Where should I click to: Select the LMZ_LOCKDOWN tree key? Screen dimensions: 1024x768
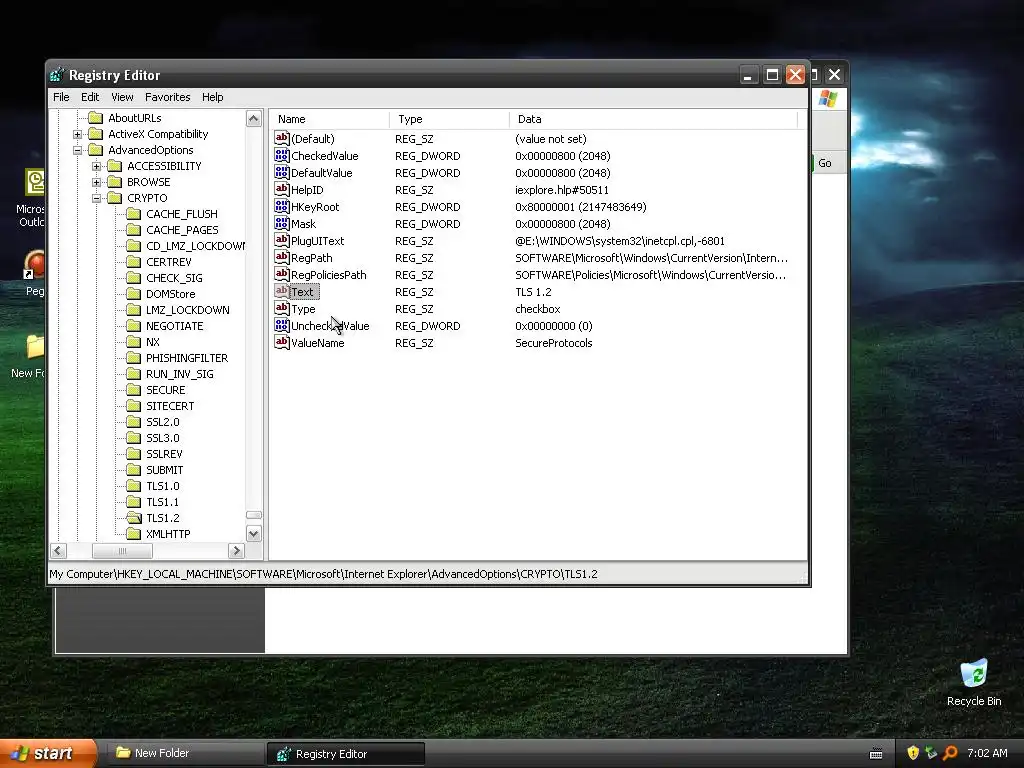pyautogui.click(x=187, y=310)
